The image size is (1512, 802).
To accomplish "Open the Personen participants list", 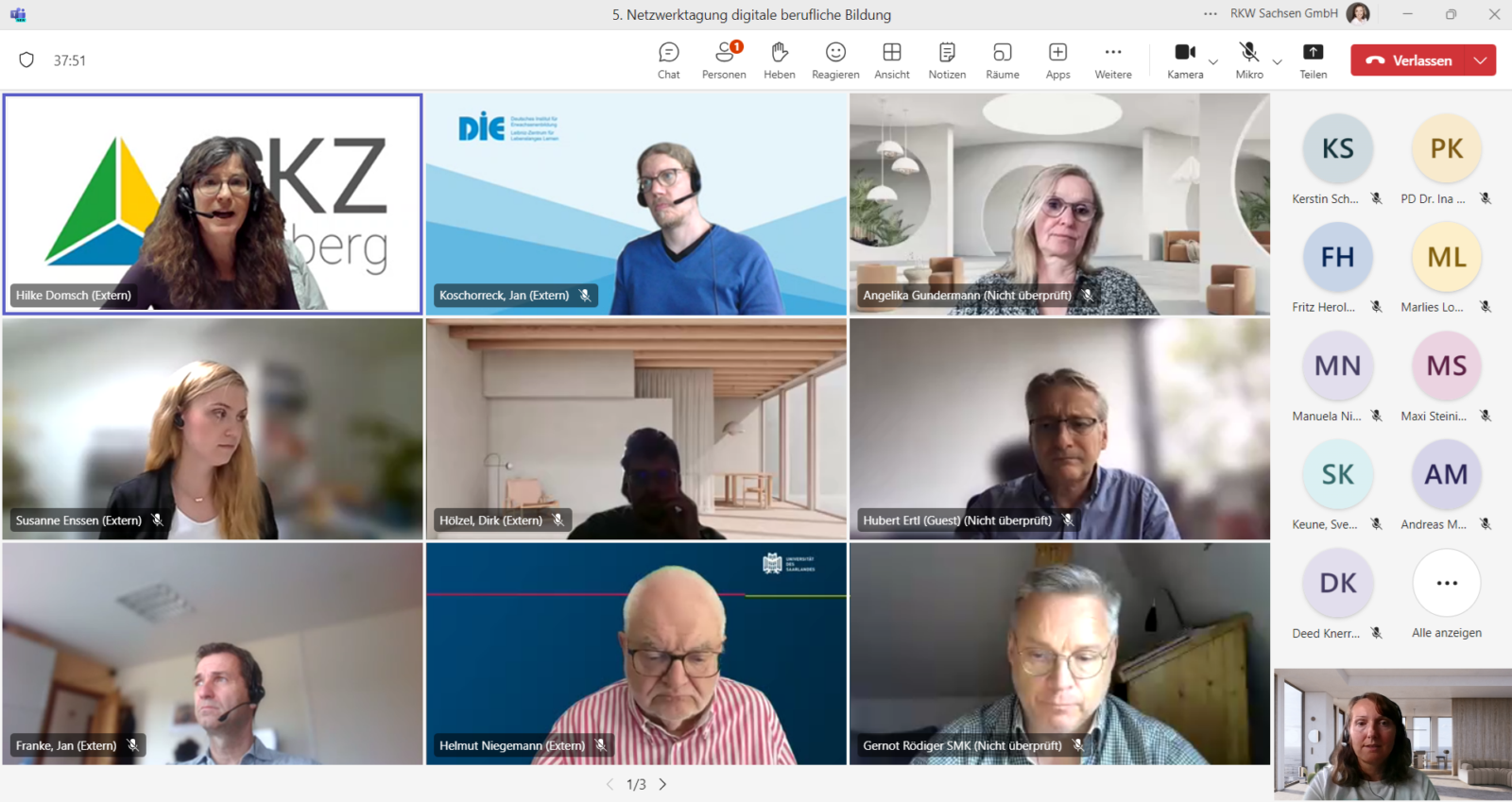I will pos(724,60).
